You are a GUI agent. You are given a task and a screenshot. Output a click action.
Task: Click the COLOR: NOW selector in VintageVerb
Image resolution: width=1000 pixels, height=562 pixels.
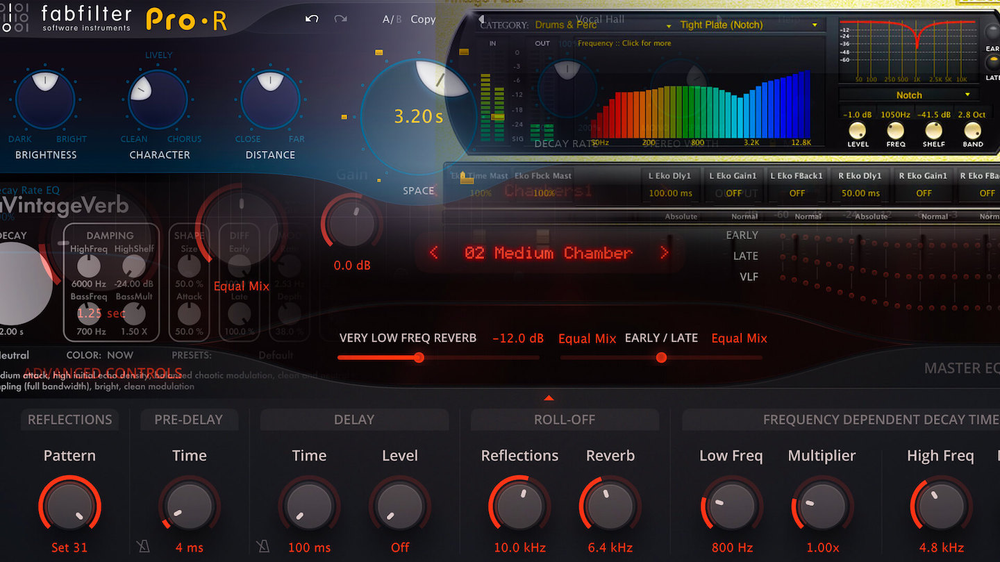pos(99,355)
